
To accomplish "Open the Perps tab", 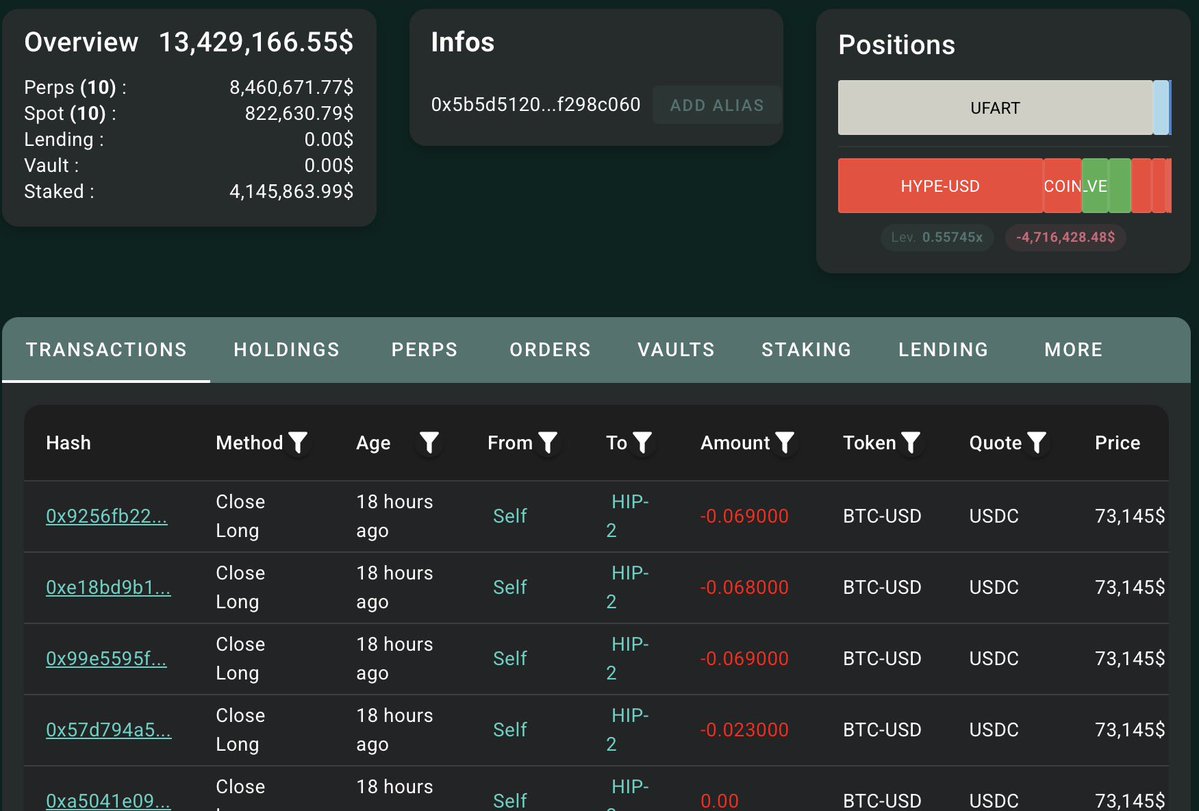I will click(x=424, y=350).
